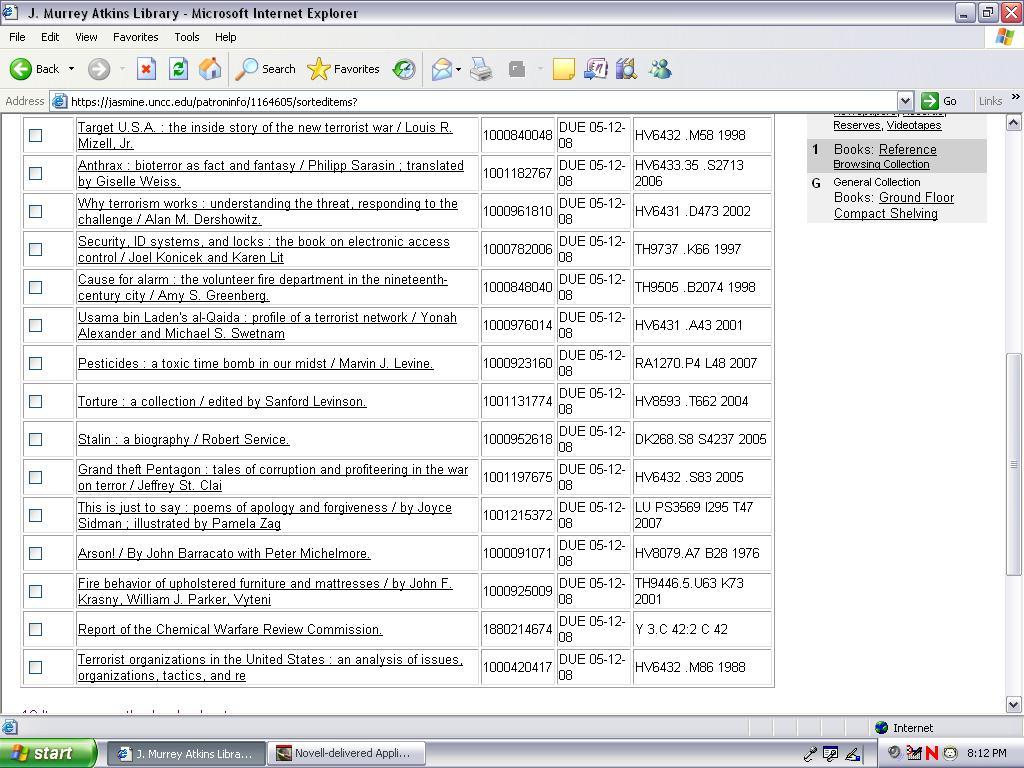This screenshot has width=1024, height=768.
Task: Check the box for Stalin: a biography
Action: pyautogui.click(x=36, y=439)
